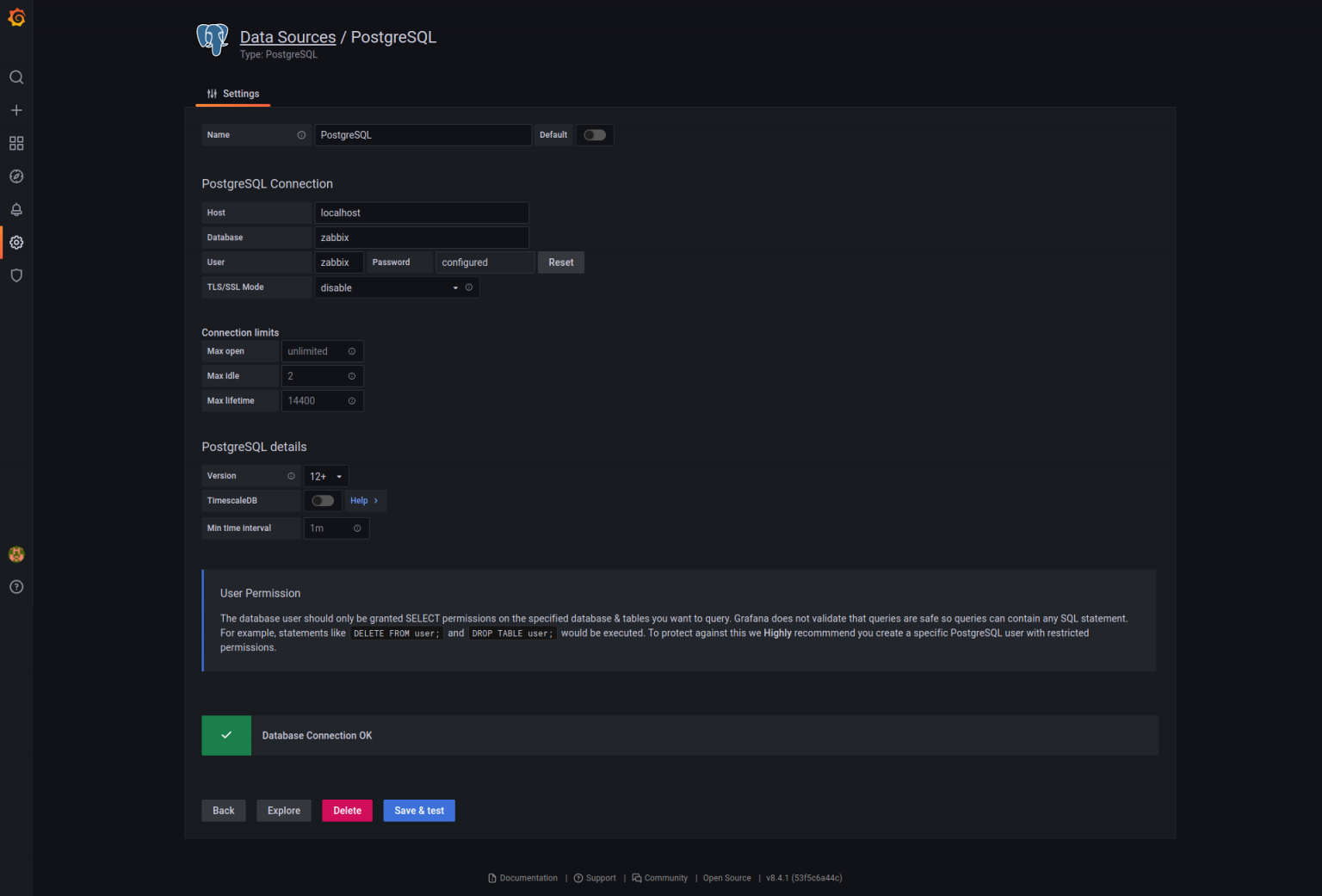The height and width of the screenshot is (896, 1322).
Task: Open the user profile avatar
Action: click(x=16, y=554)
